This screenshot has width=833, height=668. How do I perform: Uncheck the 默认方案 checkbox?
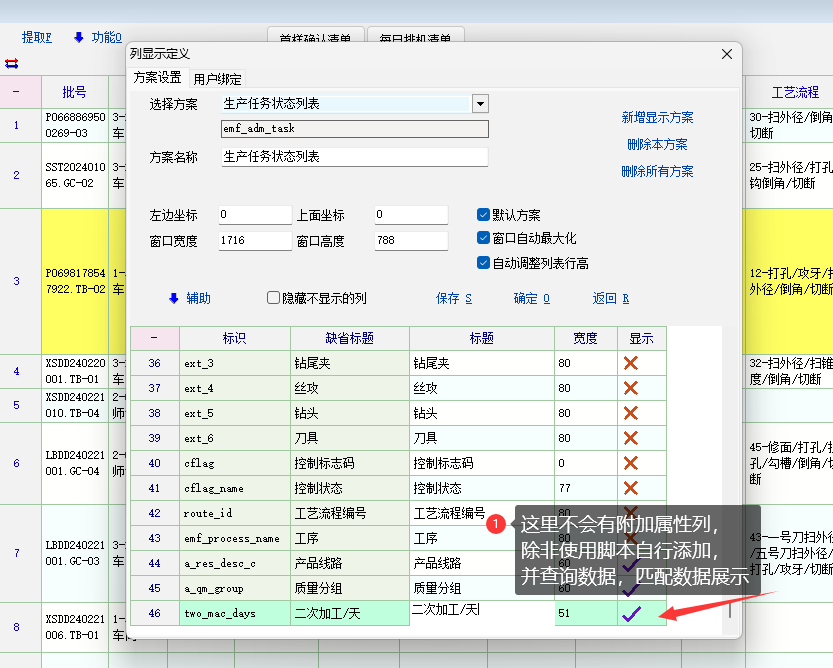tap(484, 215)
